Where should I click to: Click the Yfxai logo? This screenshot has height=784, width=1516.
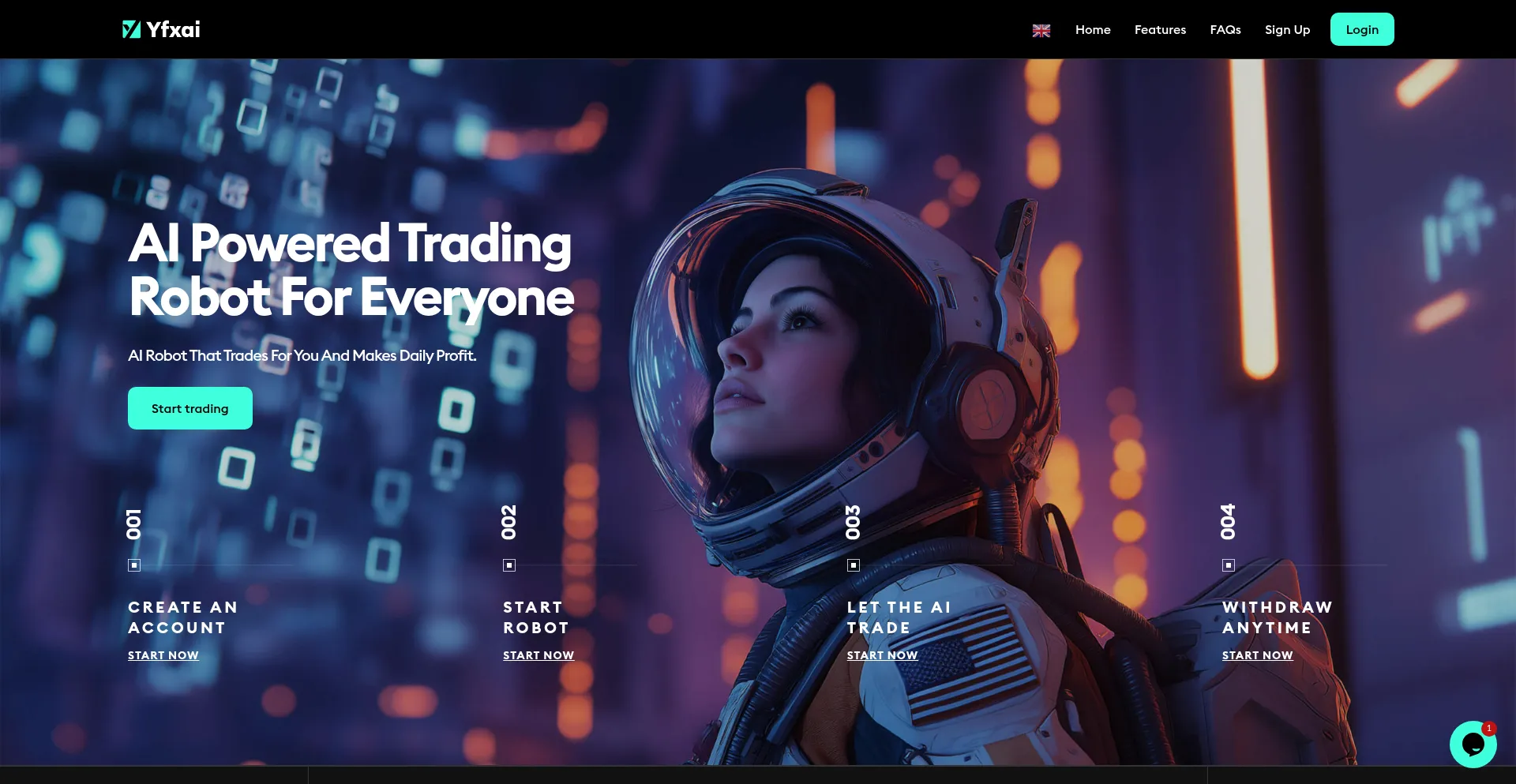click(x=161, y=28)
